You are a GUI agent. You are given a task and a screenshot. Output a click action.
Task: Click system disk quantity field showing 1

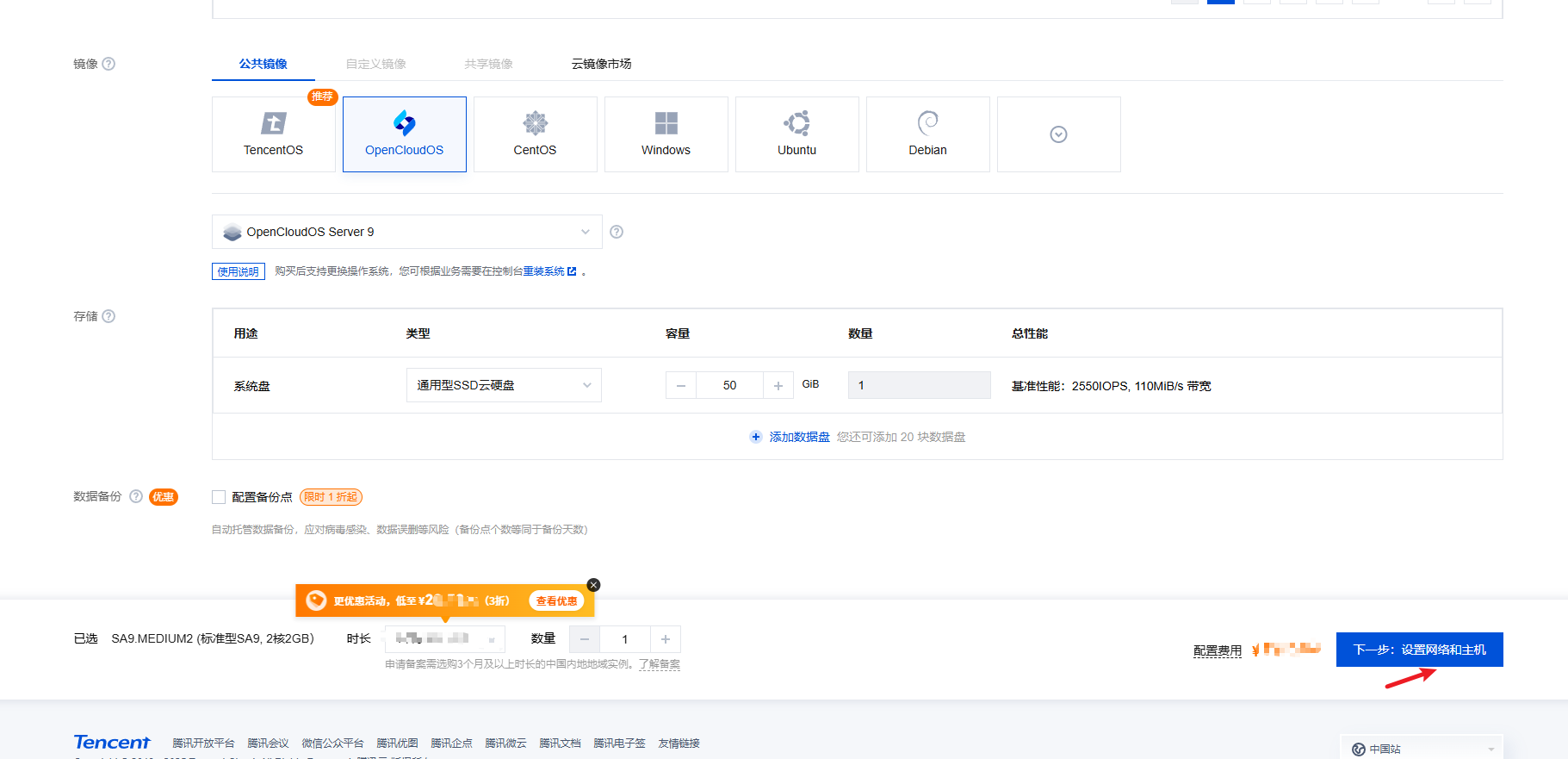pyautogui.click(x=920, y=385)
